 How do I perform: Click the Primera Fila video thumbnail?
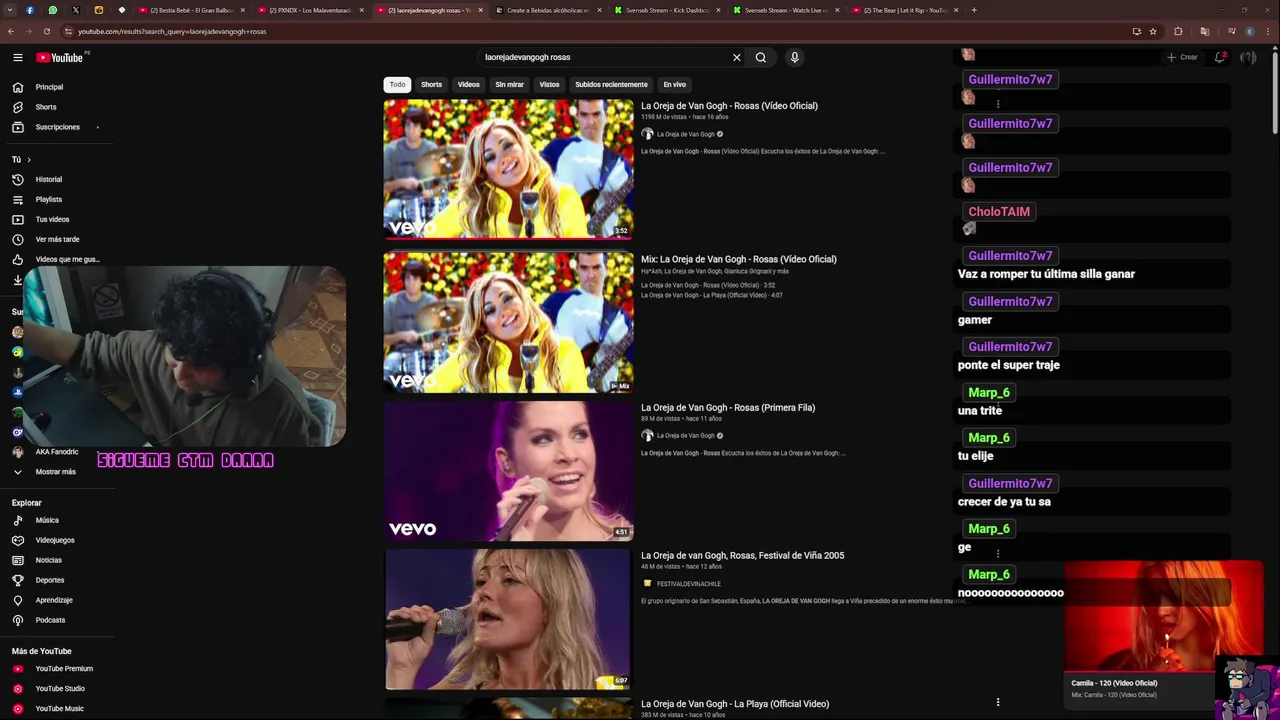[x=509, y=471]
